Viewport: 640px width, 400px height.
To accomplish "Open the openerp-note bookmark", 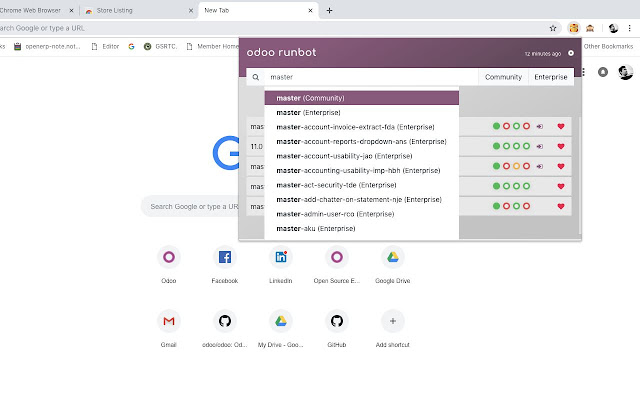I will (x=47, y=47).
